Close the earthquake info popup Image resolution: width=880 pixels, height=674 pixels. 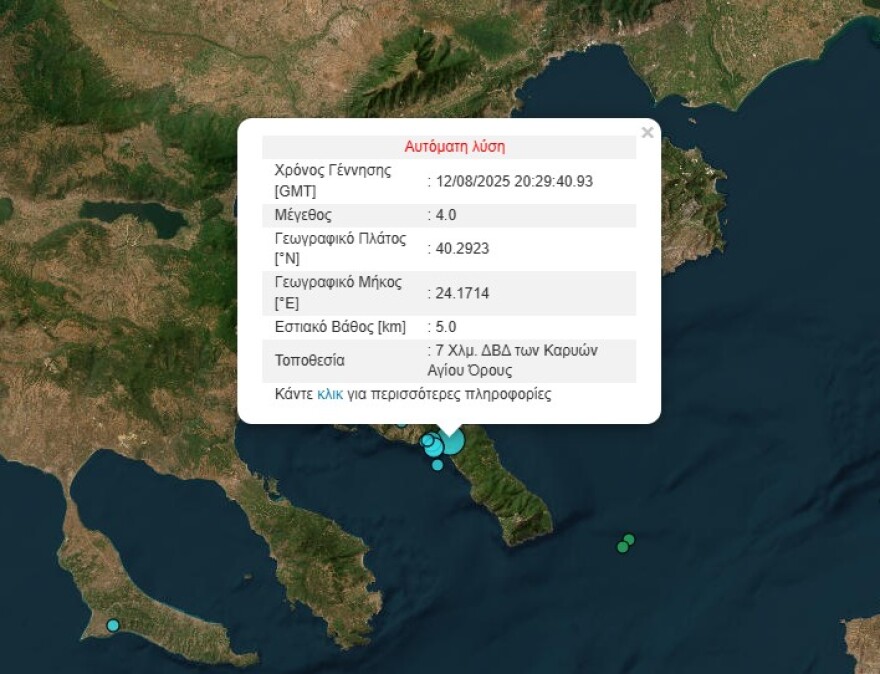[x=647, y=132]
